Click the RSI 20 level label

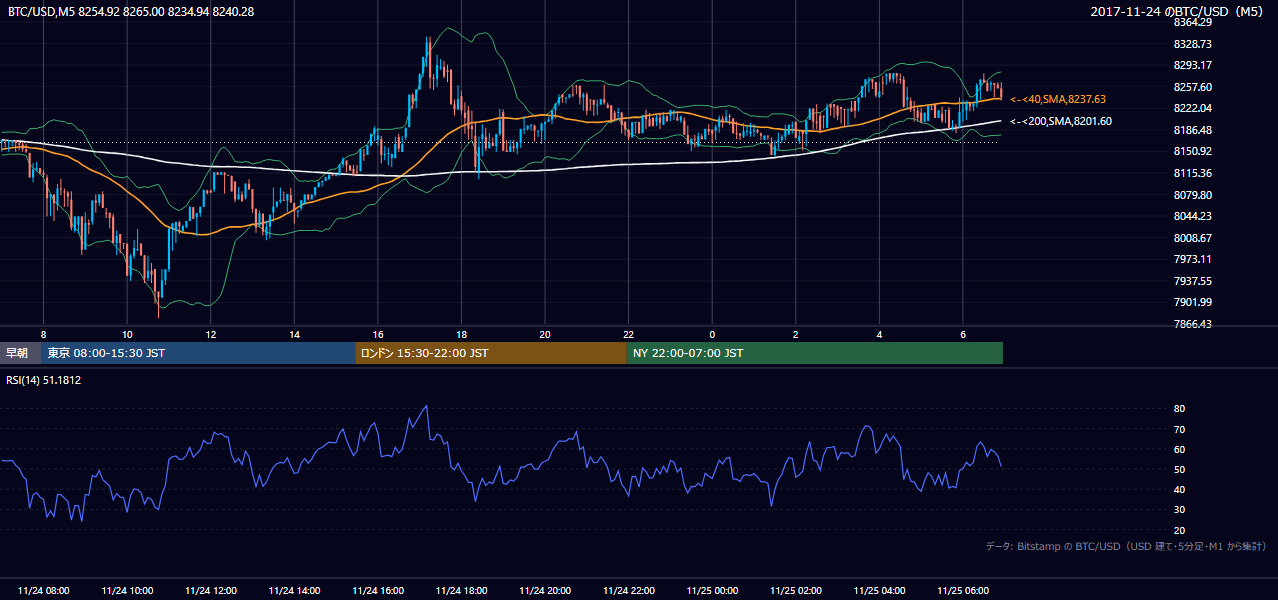[1179, 530]
